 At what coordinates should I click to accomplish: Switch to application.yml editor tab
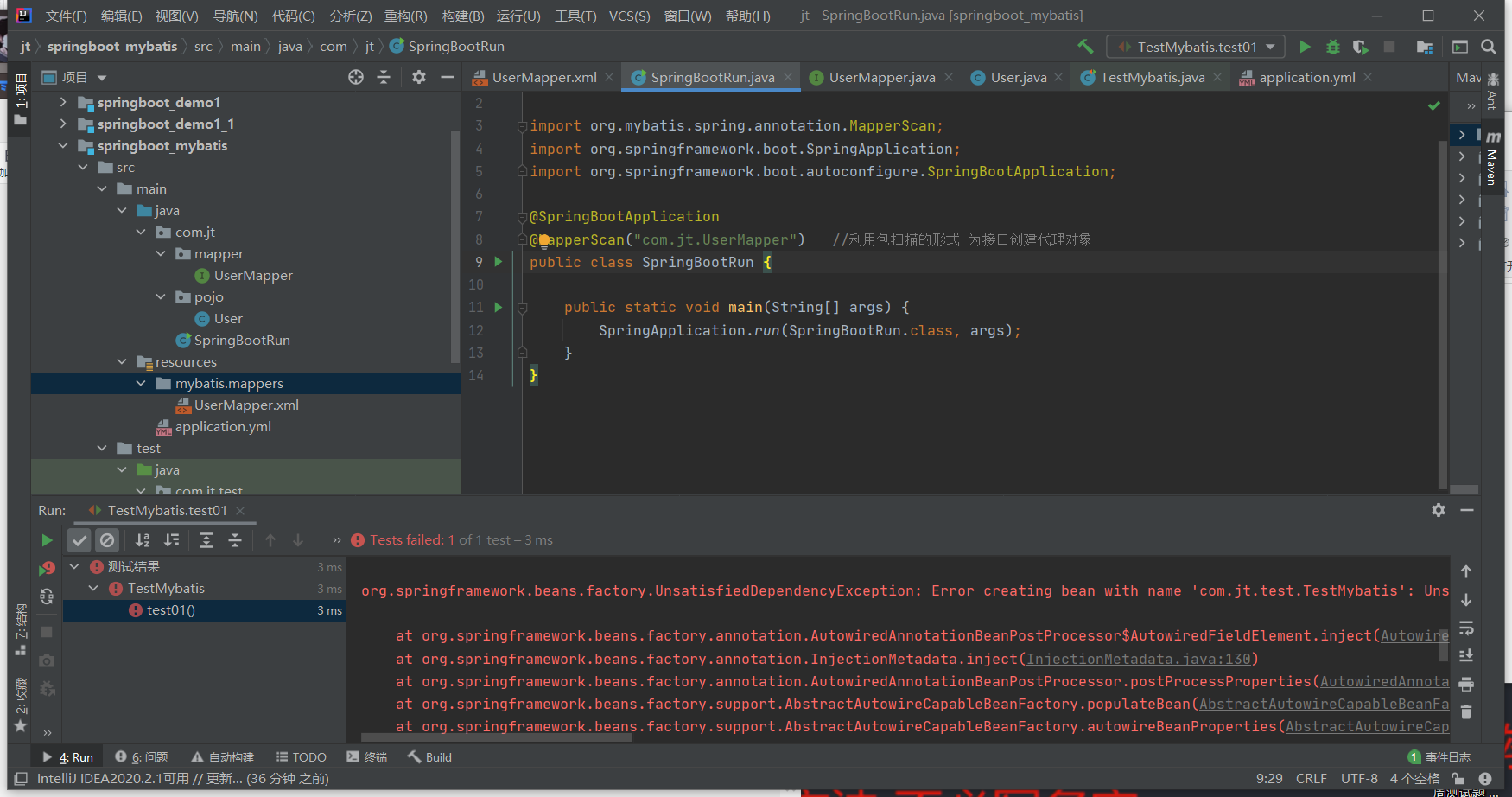pos(1306,78)
